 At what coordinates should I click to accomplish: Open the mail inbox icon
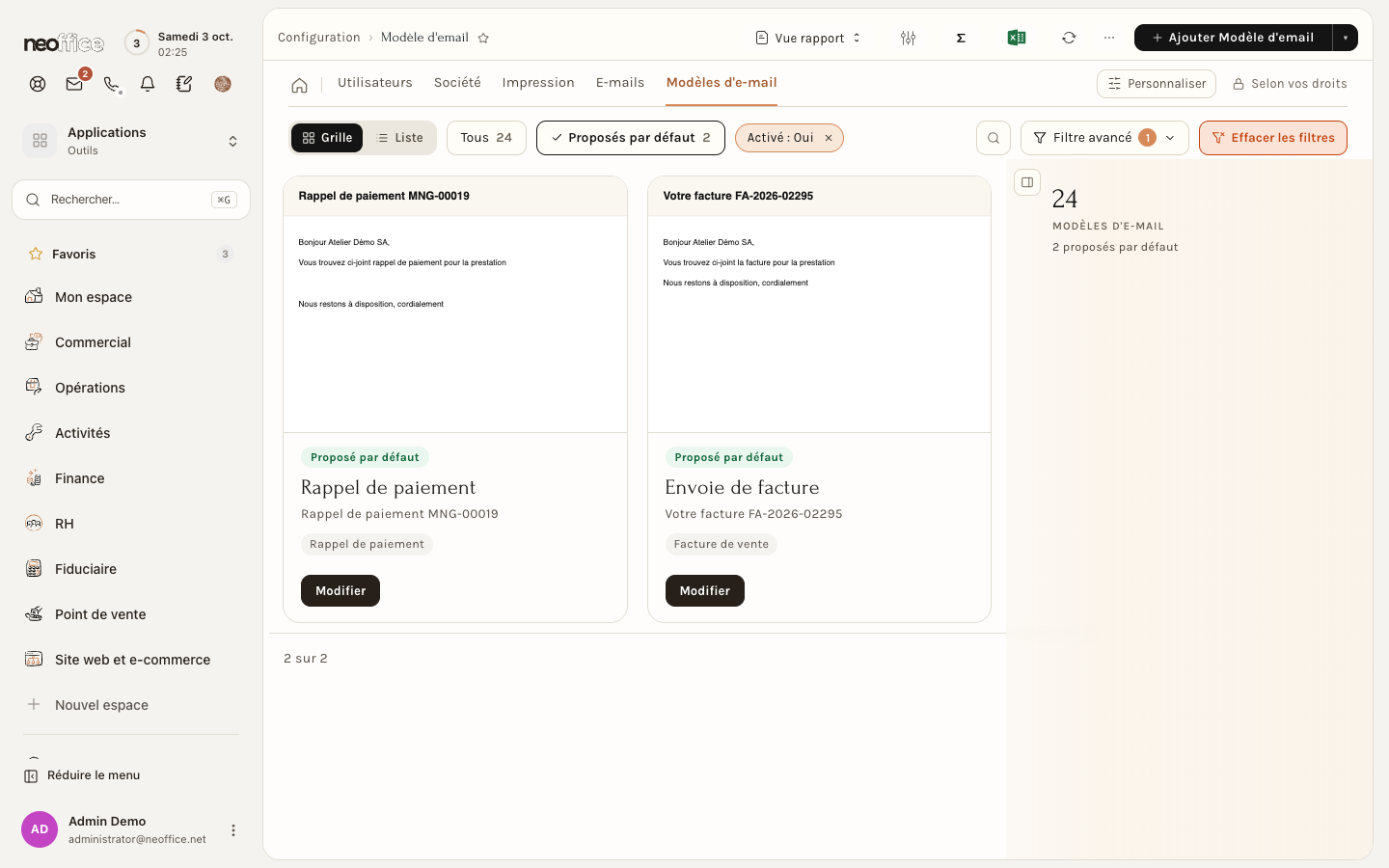(74, 84)
